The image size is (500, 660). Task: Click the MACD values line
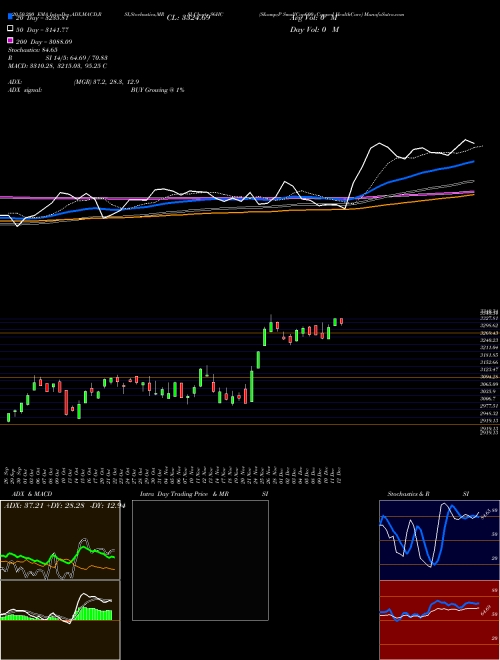tap(57, 66)
